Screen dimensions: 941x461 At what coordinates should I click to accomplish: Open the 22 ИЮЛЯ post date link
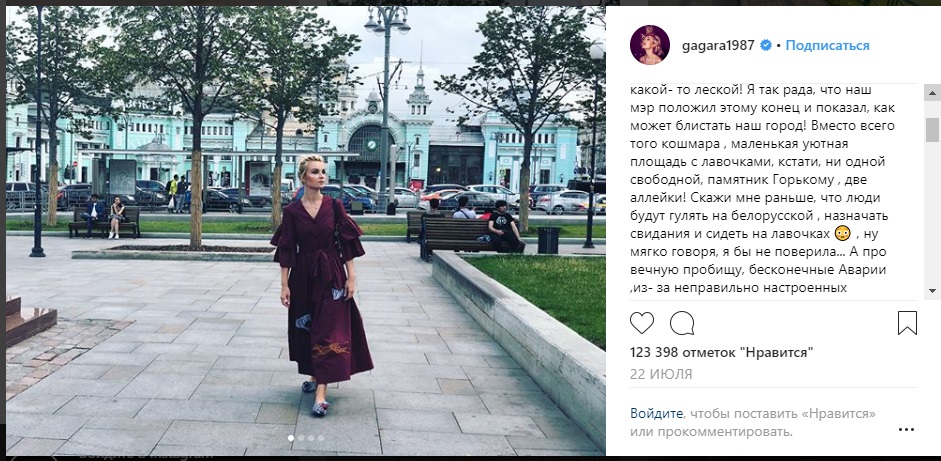tap(661, 374)
